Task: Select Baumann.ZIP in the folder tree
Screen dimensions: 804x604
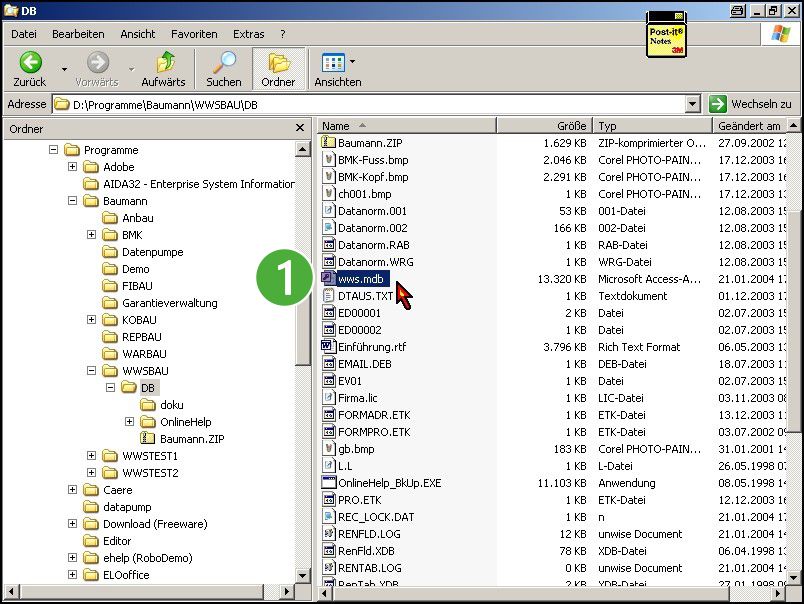Action: tap(192, 438)
